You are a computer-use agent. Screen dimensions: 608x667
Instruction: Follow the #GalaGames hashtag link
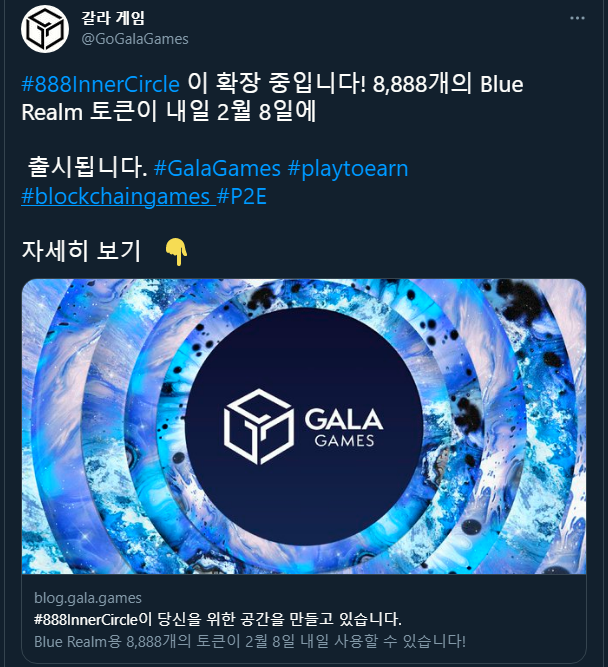(217, 168)
